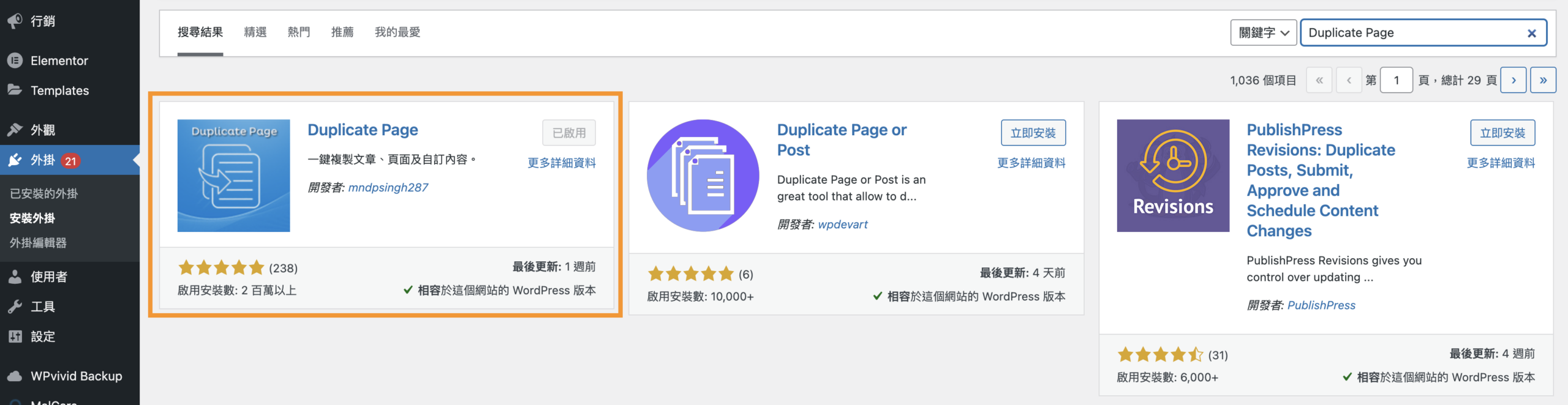Switch to the 精選 tab
The width and height of the screenshot is (1568, 405).
[255, 32]
